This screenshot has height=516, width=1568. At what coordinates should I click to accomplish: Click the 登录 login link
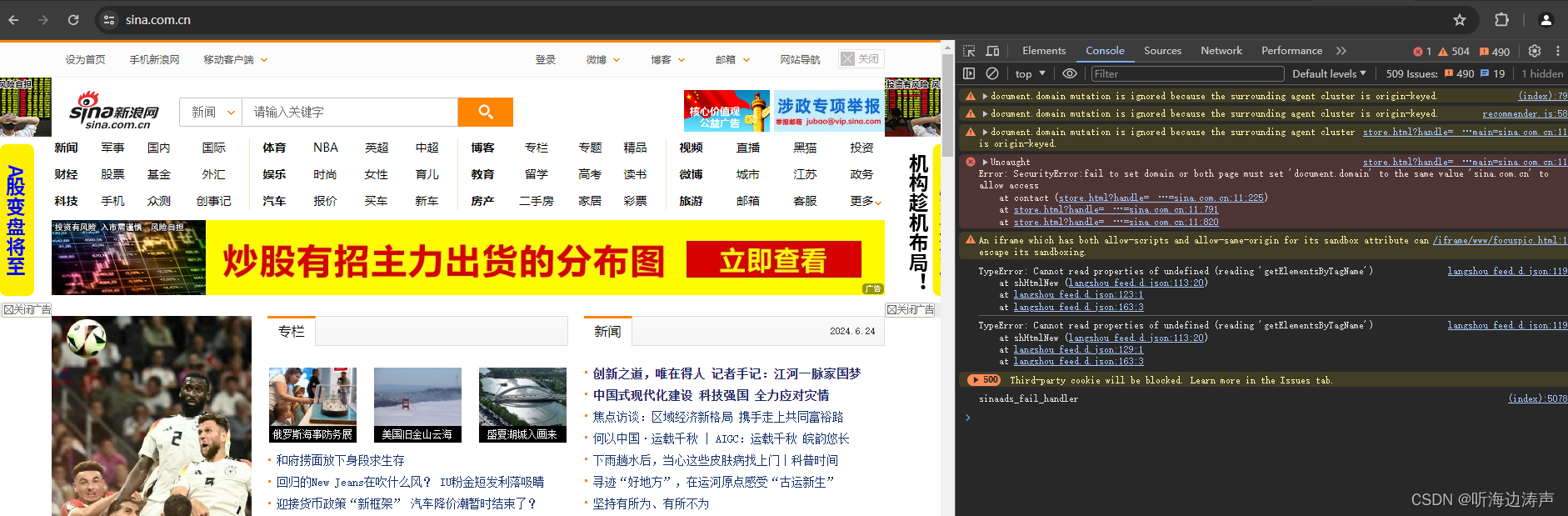click(x=546, y=60)
